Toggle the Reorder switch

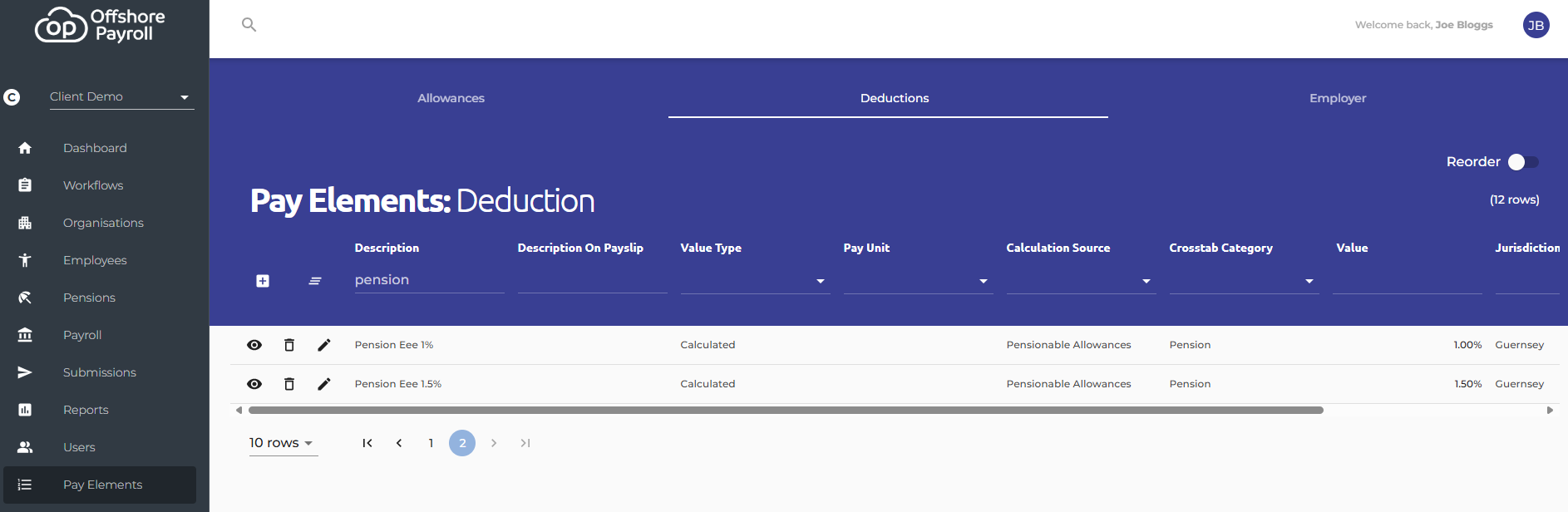pos(1523,162)
